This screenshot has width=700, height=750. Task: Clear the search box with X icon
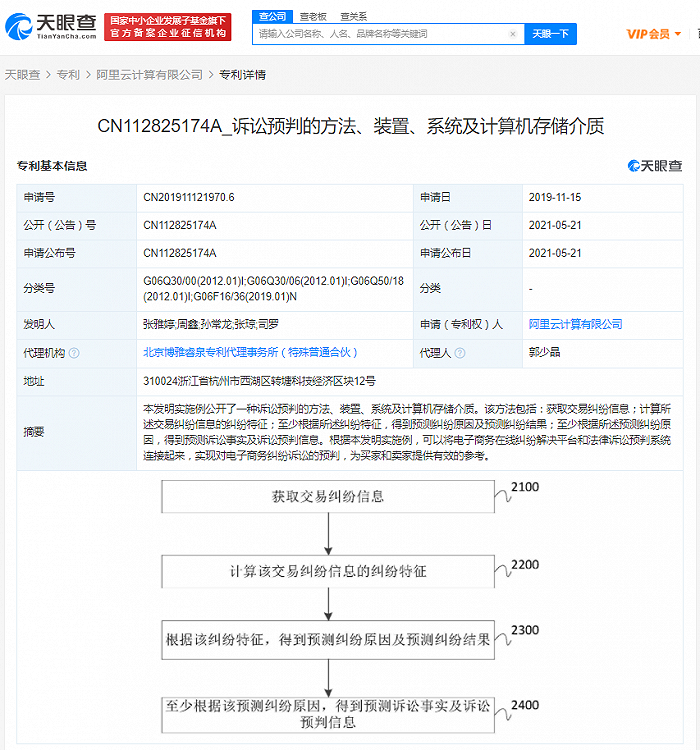pos(512,34)
